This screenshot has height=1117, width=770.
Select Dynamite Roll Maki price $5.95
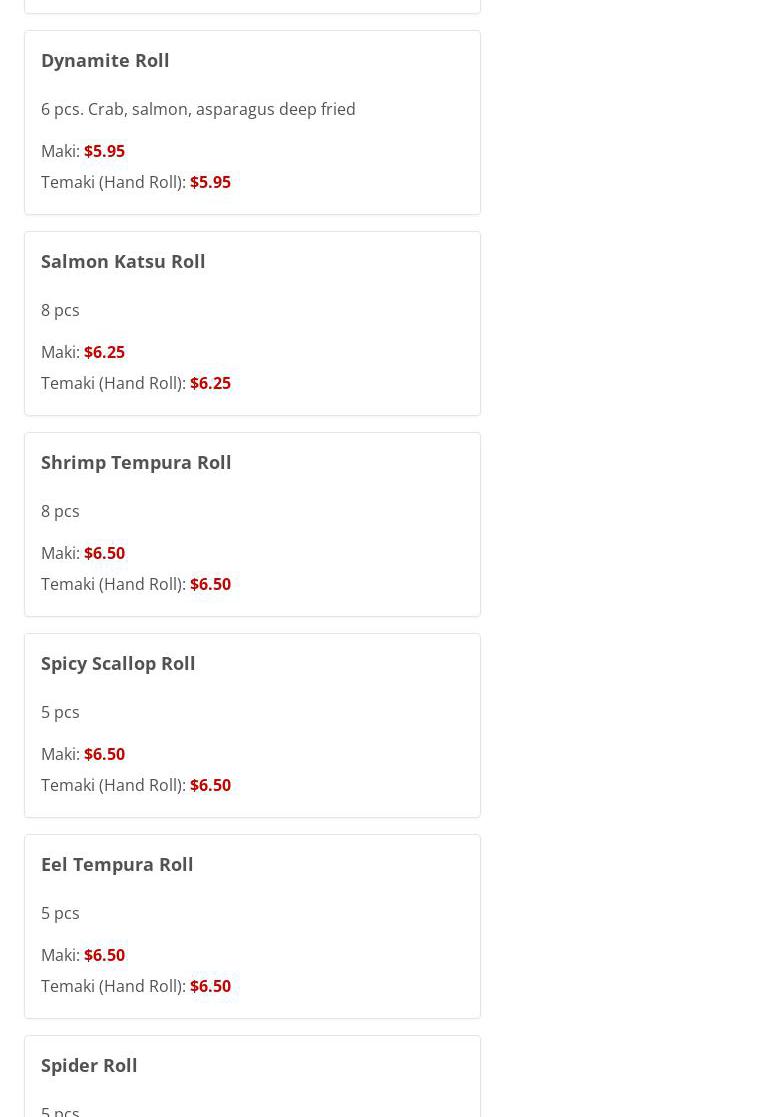[104, 151]
